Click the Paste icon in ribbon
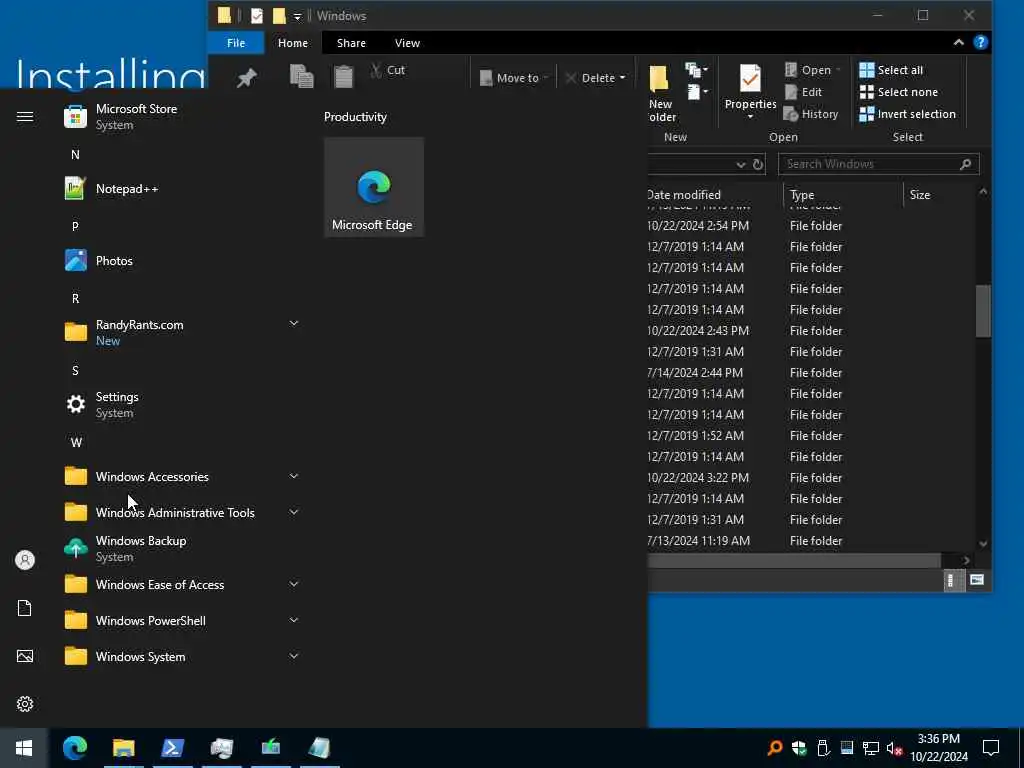 point(344,76)
